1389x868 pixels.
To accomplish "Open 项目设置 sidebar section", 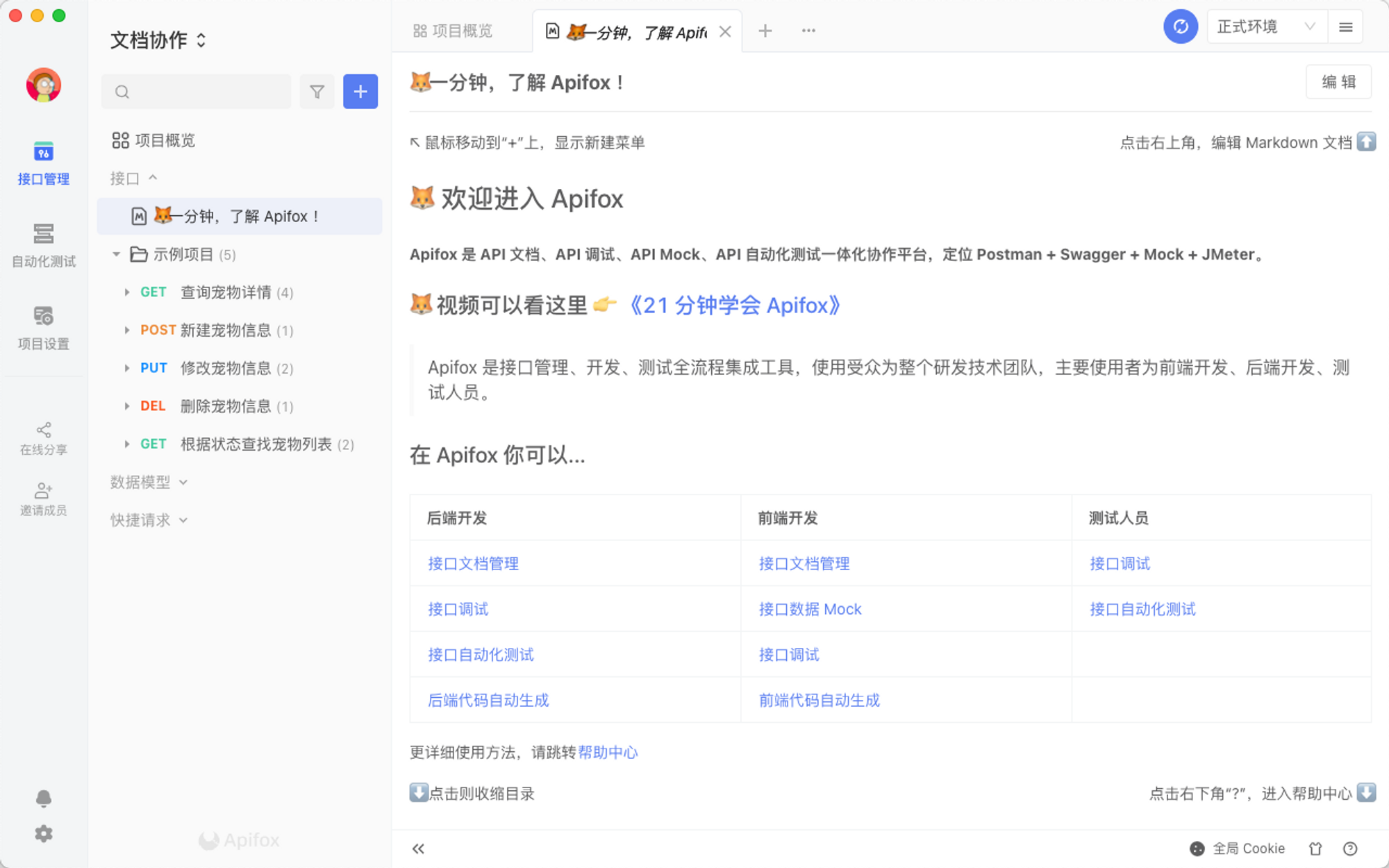I will (43, 328).
